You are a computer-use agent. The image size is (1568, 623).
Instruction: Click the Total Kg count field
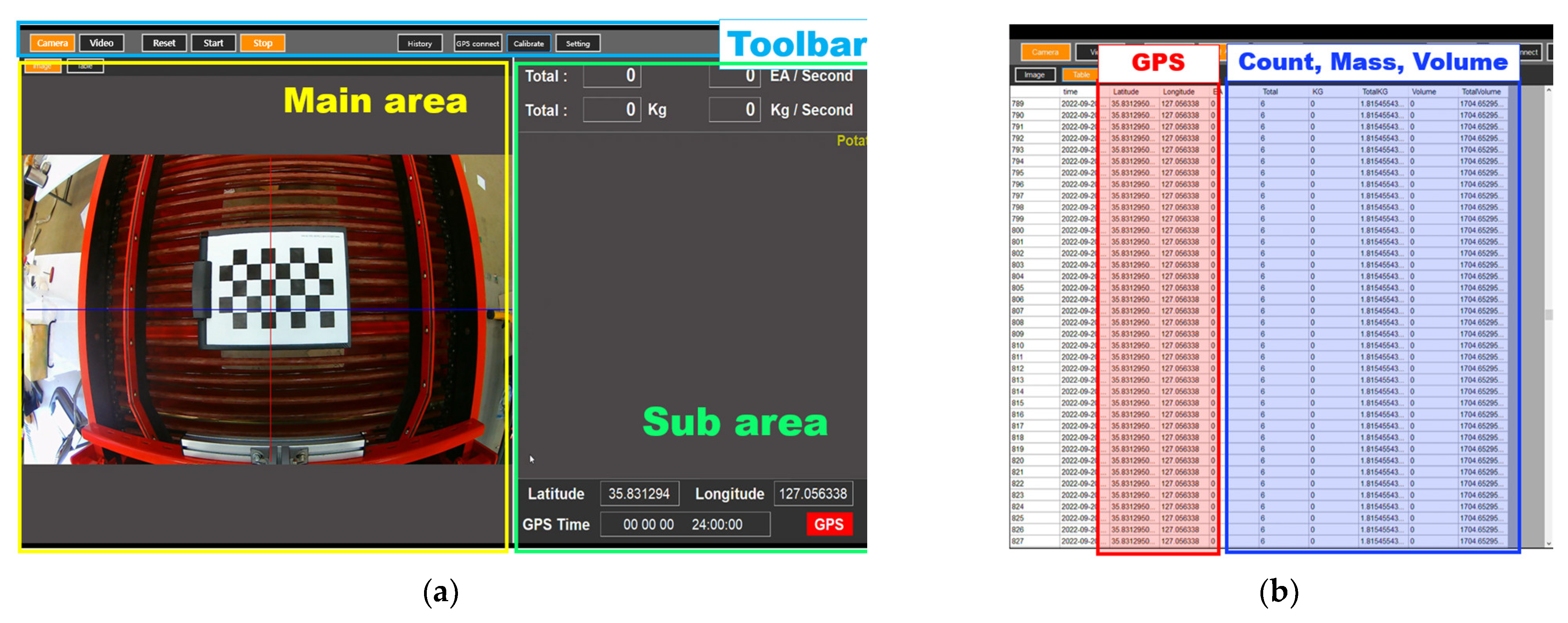tap(612, 110)
